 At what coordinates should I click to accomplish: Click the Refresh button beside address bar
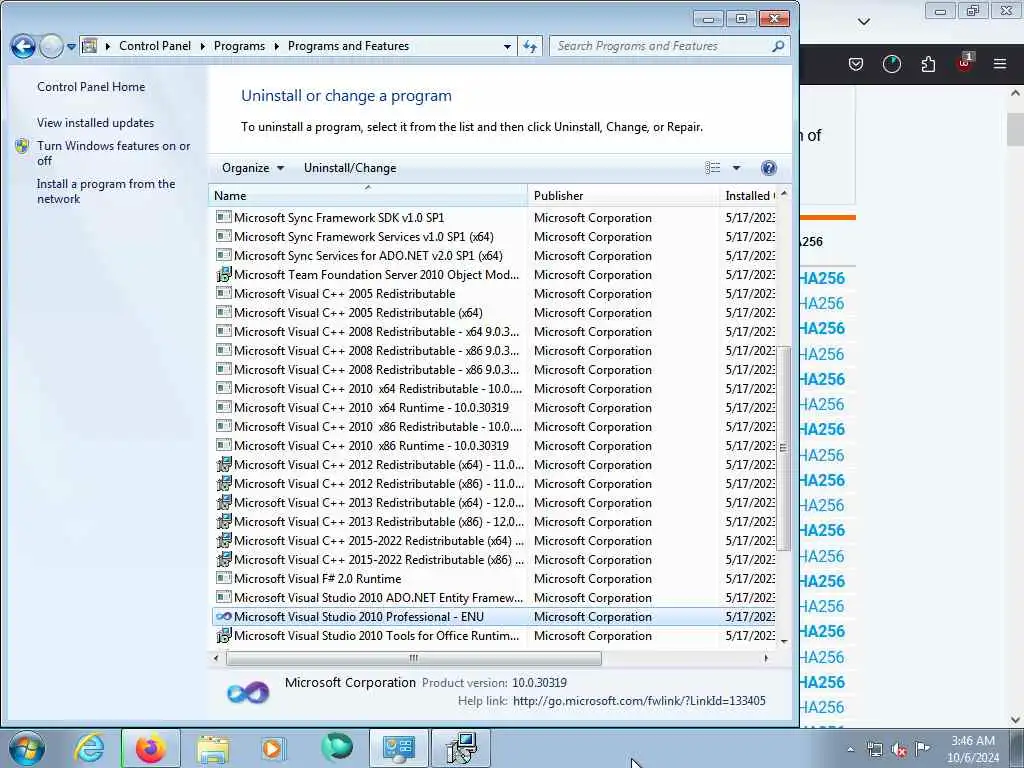(x=530, y=46)
